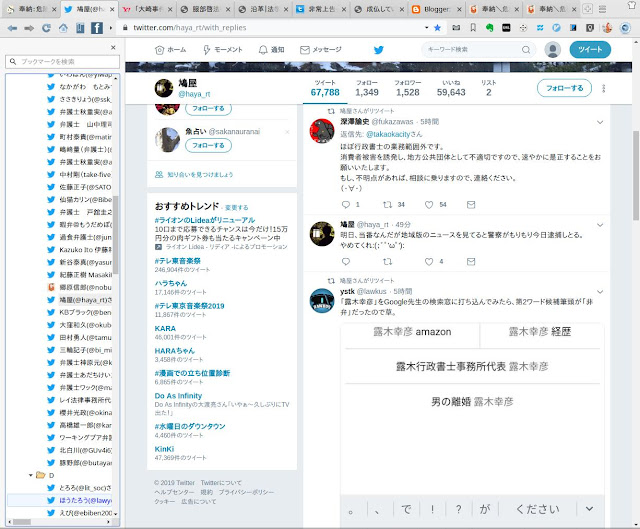The width and height of the screenshot is (640, 529).
Task: Open the three-dot more options on profile
Action: pos(604,88)
